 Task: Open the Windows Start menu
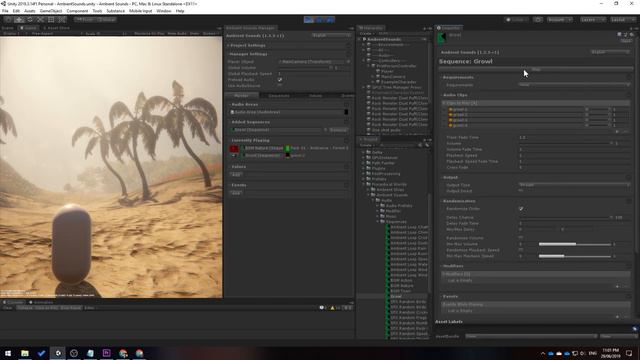[8, 353]
